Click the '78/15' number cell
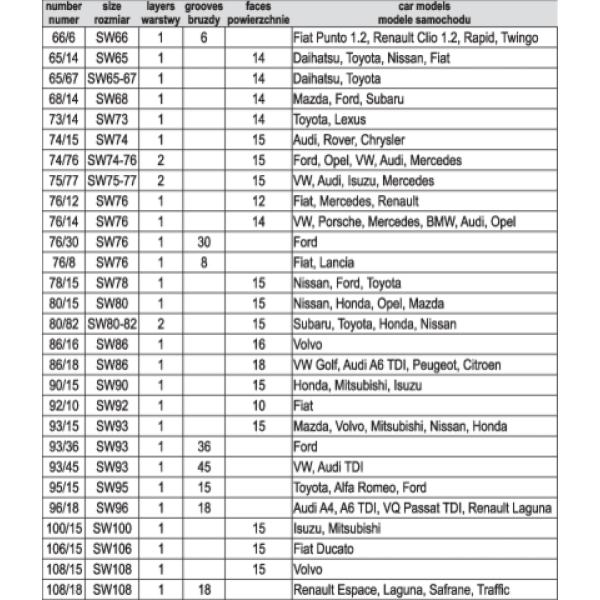 (64, 283)
